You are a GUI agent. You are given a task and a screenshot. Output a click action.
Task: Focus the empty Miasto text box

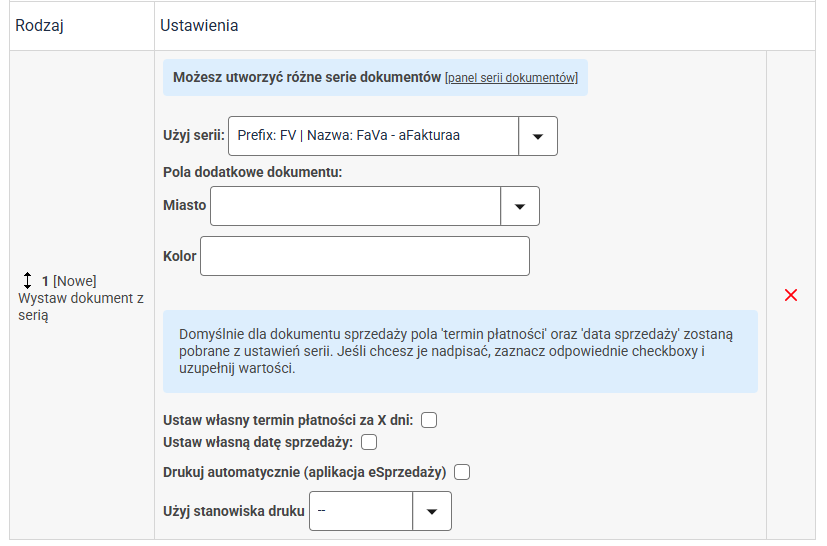pyautogui.click(x=355, y=206)
